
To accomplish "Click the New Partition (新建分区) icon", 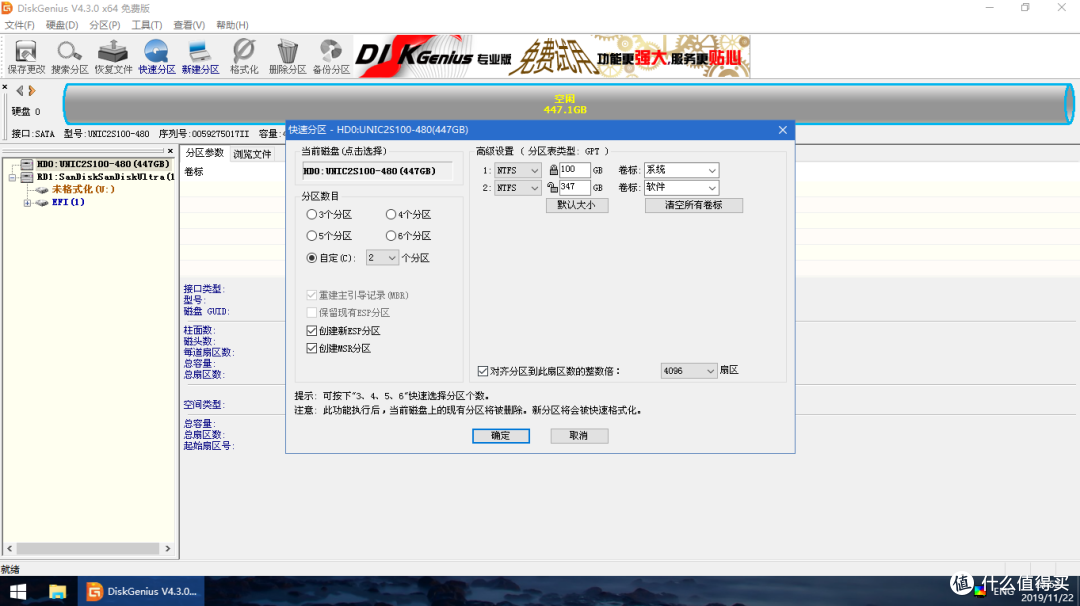I will (200, 56).
